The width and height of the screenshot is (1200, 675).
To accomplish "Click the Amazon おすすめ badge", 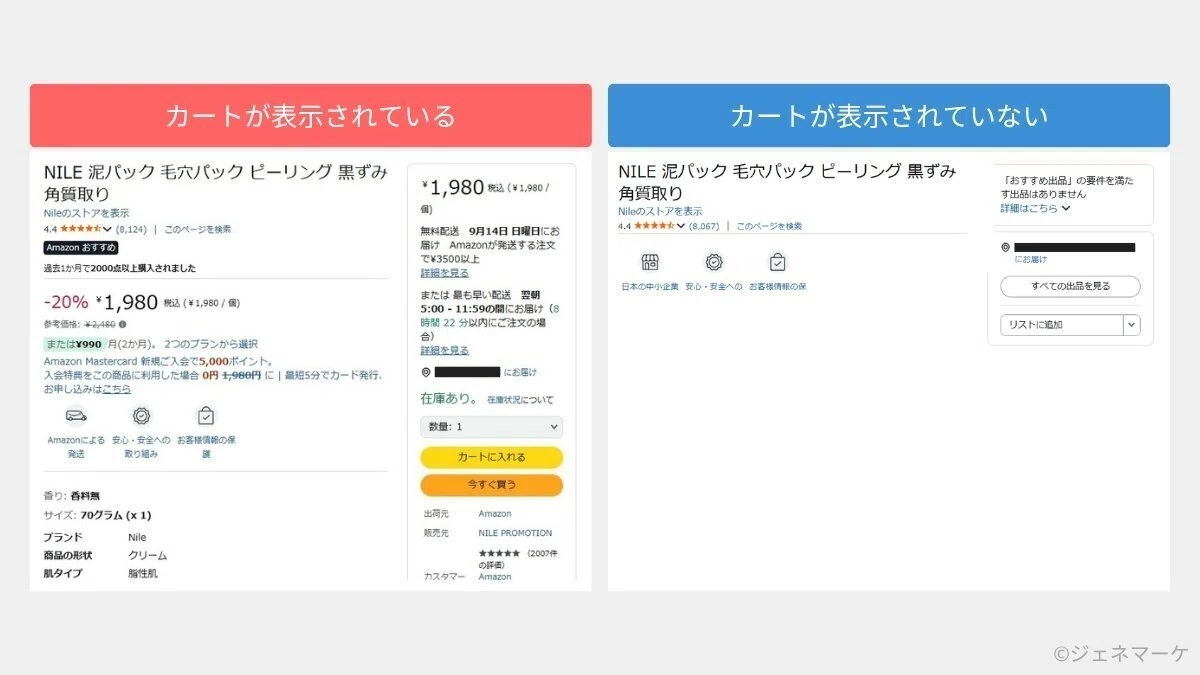I will point(81,248).
